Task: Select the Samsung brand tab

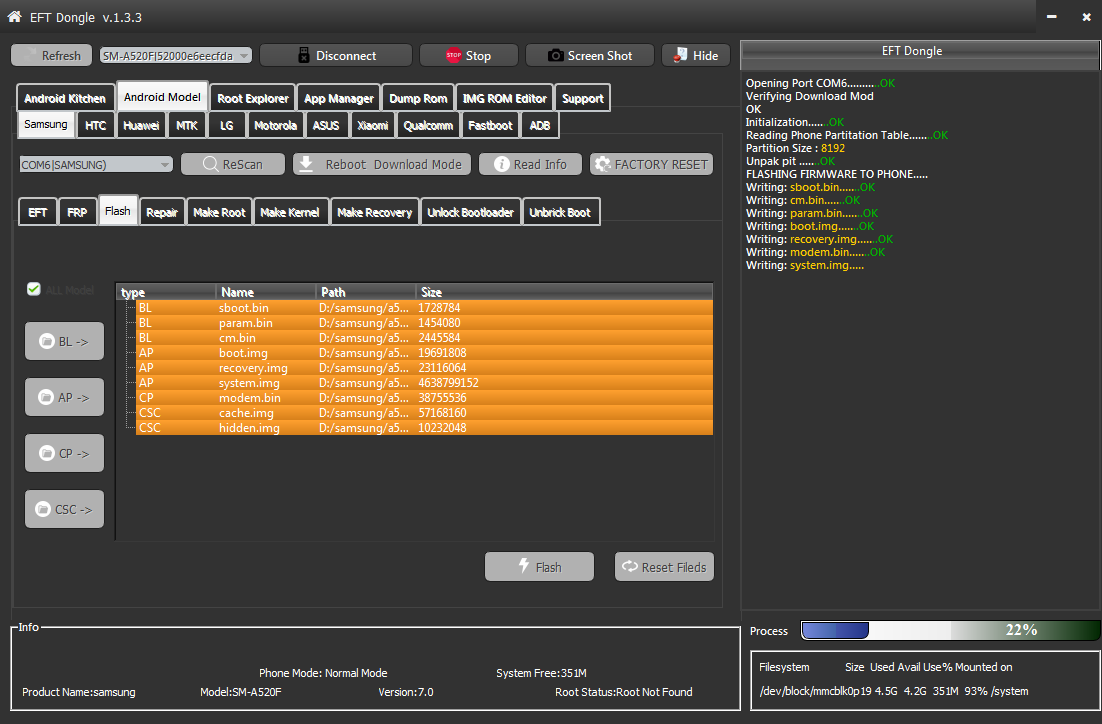Action: point(46,124)
